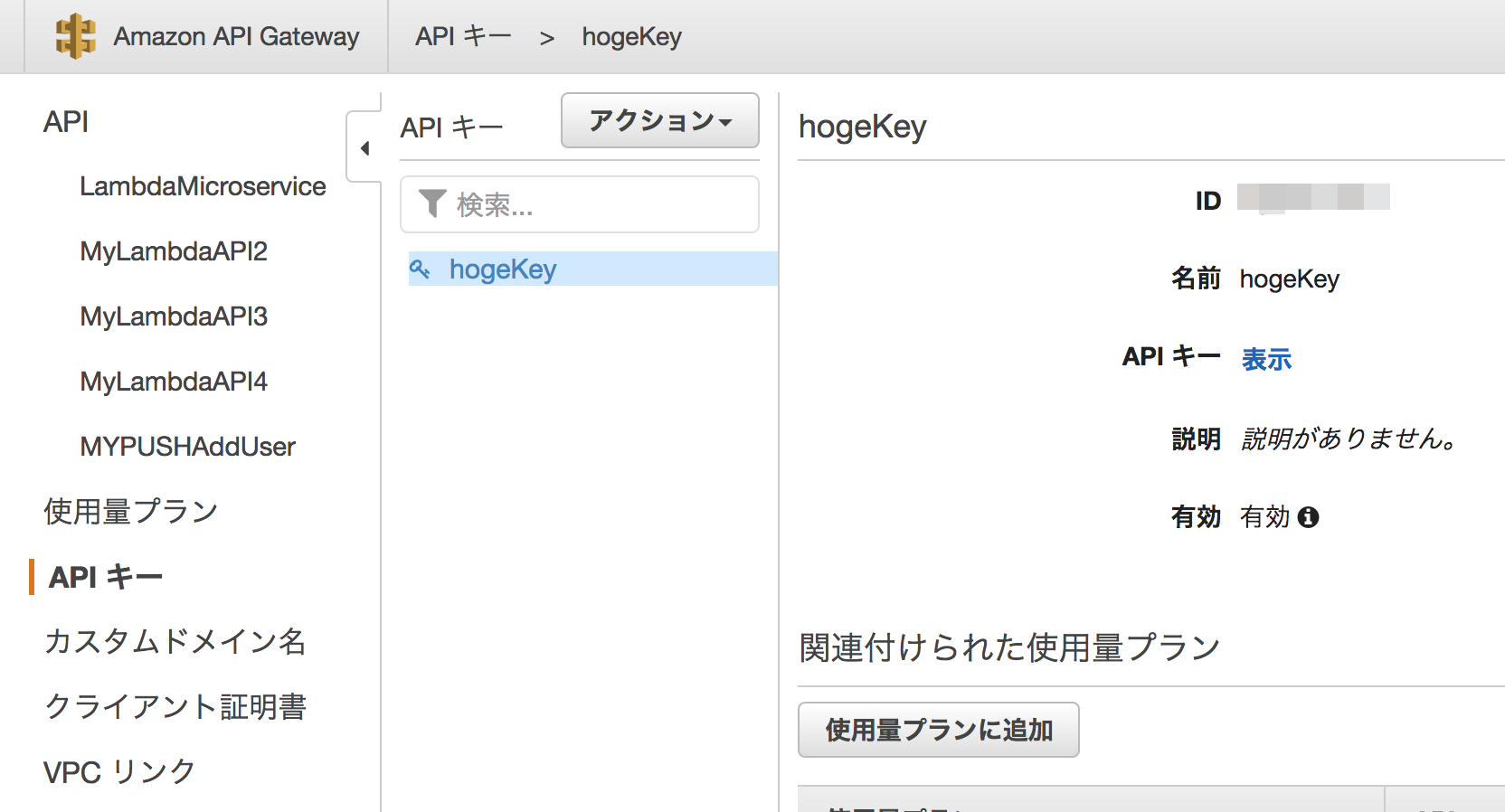Open MYPUSHAddUser API
Viewport: 1505px width, 812px height.
(187, 447)
